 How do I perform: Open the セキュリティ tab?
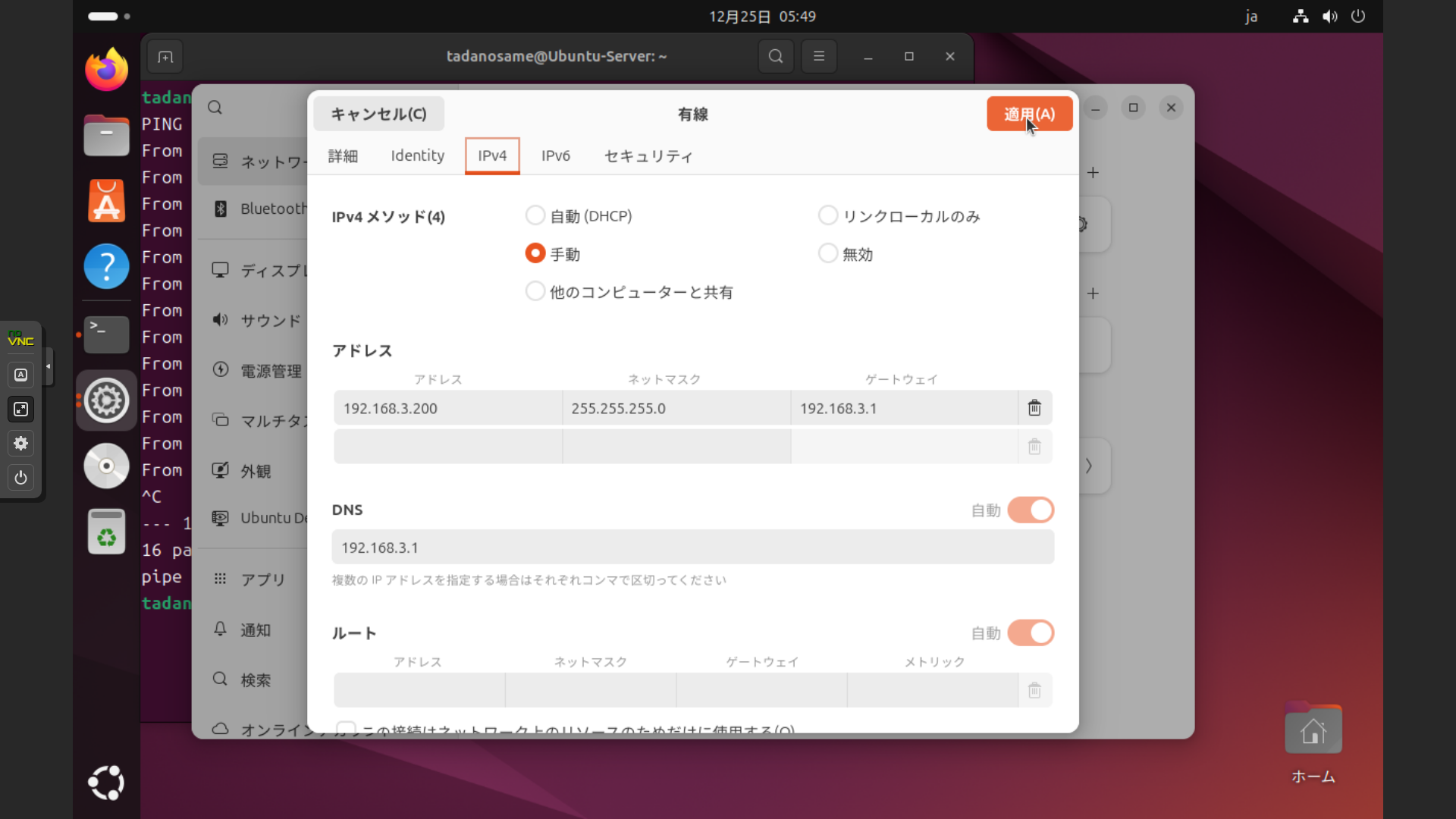pyautogui.click(x=648, y=155)
